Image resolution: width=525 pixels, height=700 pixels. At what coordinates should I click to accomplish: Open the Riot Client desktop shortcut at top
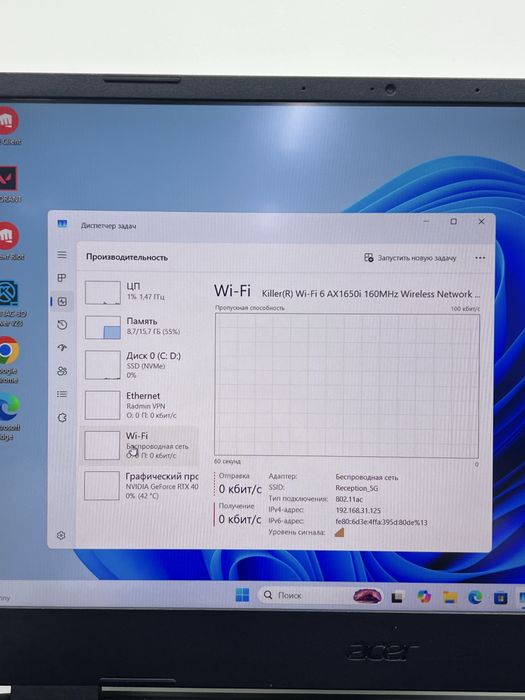pyautogui.click(x=9, y=125)
